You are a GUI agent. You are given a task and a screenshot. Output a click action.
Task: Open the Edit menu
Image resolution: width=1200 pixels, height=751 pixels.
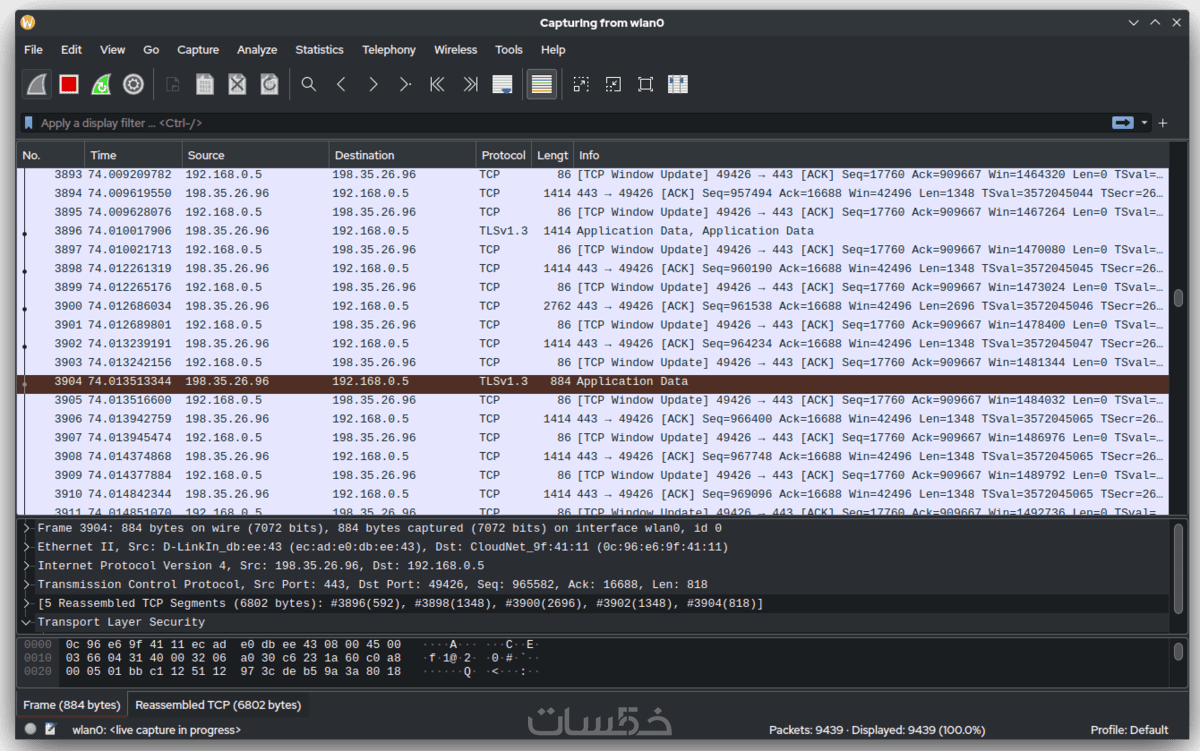pos(71,50)
